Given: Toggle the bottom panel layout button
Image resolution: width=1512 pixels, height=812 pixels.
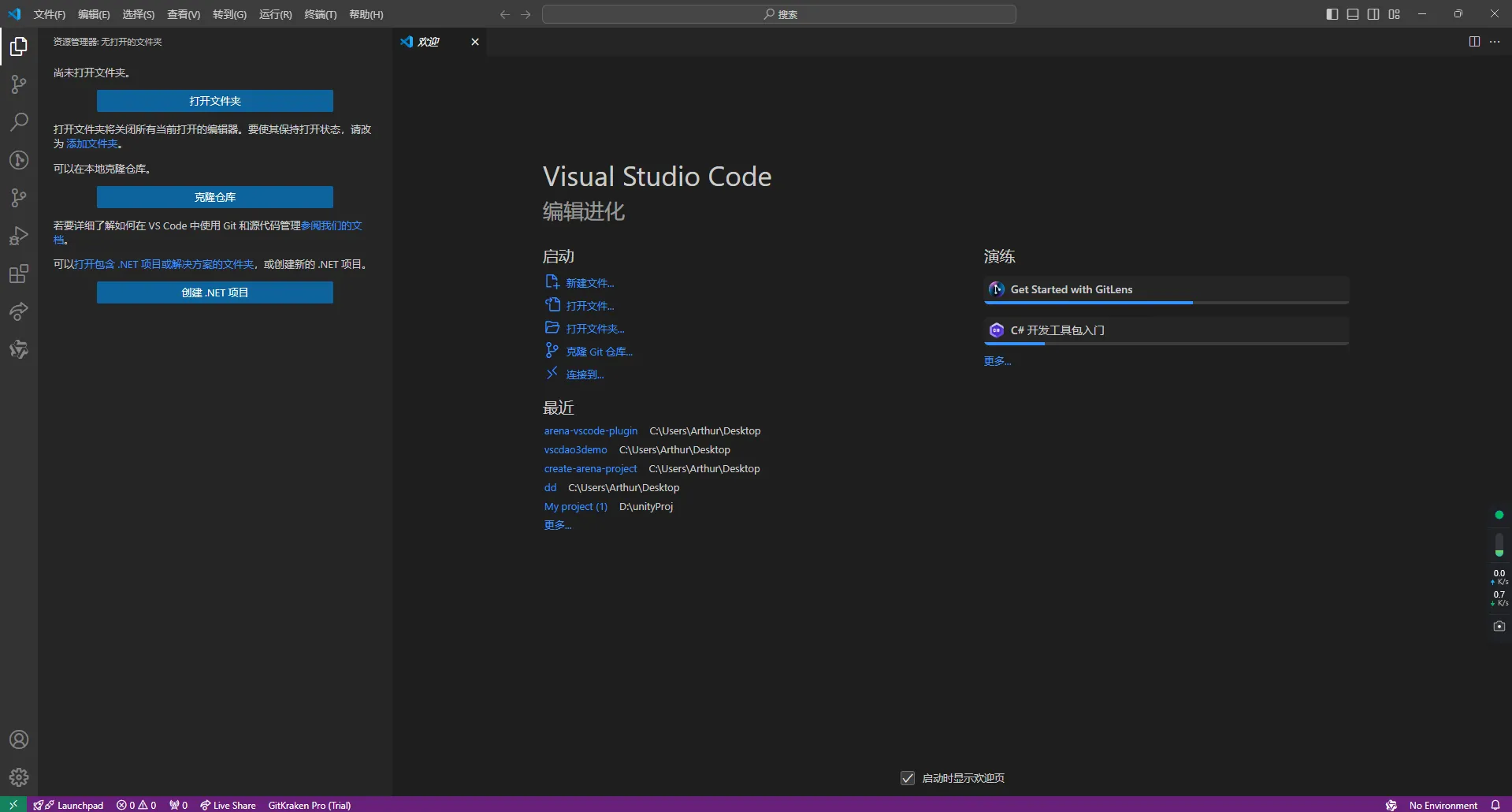Looking at the screenshot, I should (x=1352, y=14).
